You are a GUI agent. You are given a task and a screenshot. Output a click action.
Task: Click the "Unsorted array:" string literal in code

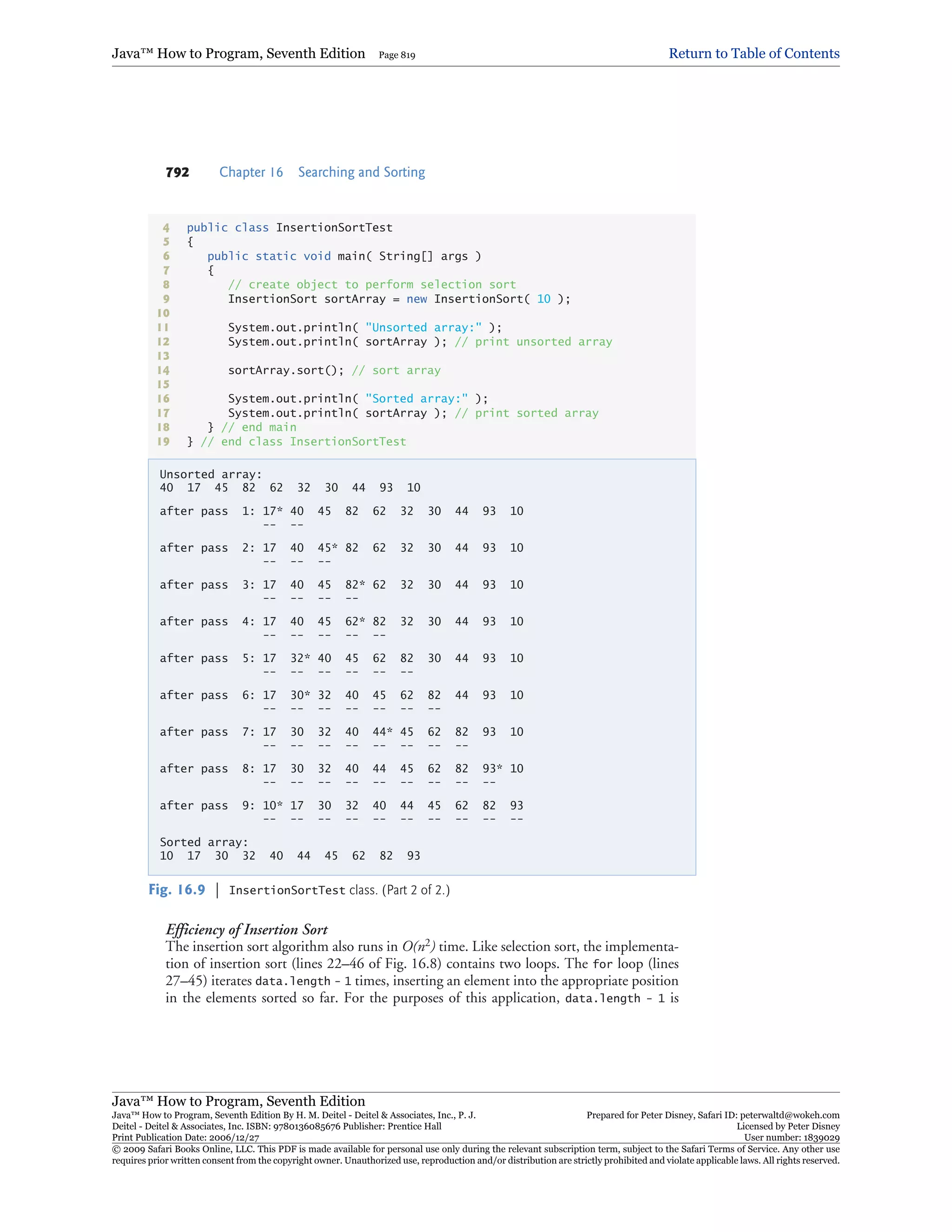[x=423, y=328]
